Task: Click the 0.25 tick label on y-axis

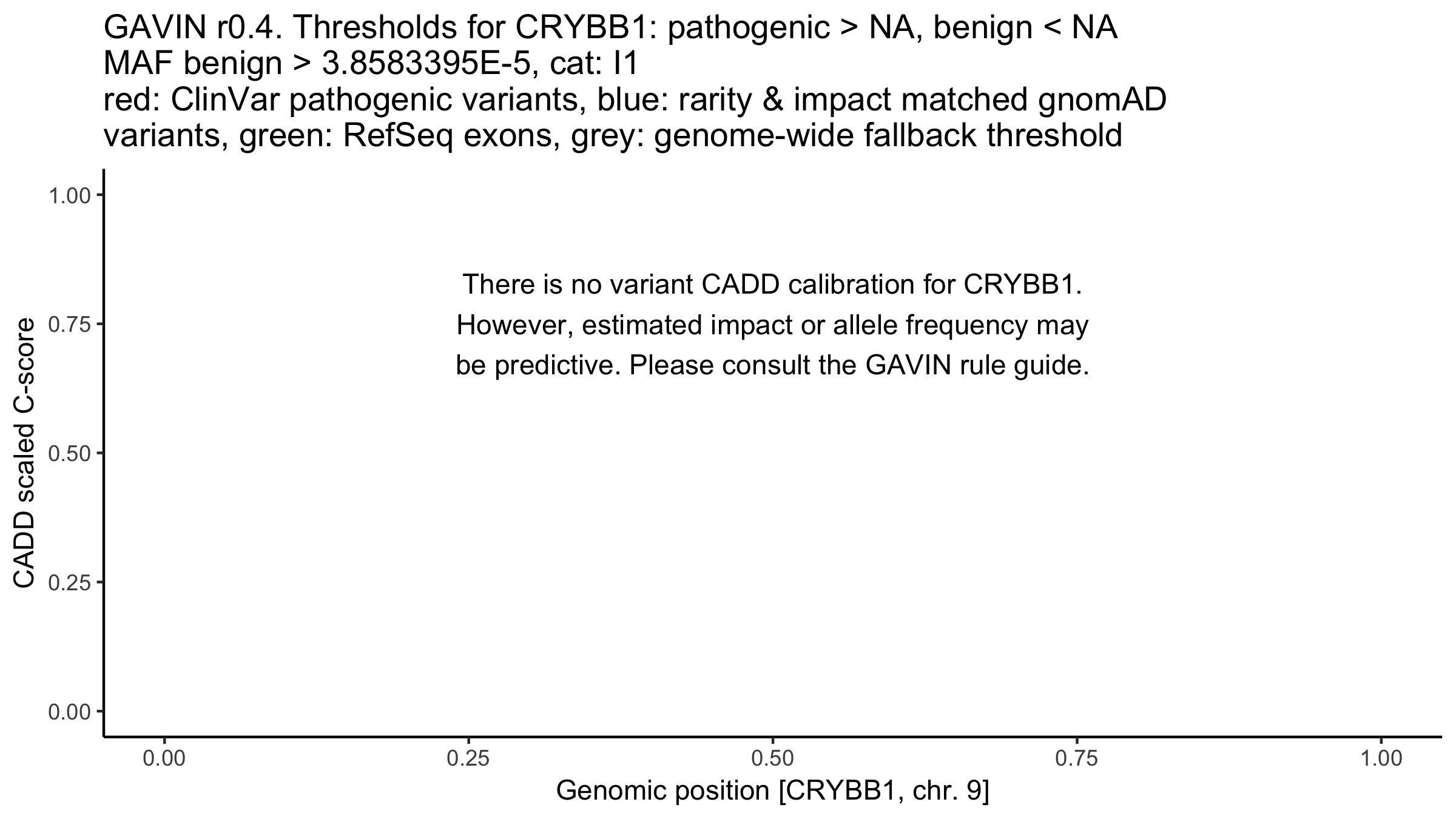Action: pyautogui.click(x=69, y=583)
